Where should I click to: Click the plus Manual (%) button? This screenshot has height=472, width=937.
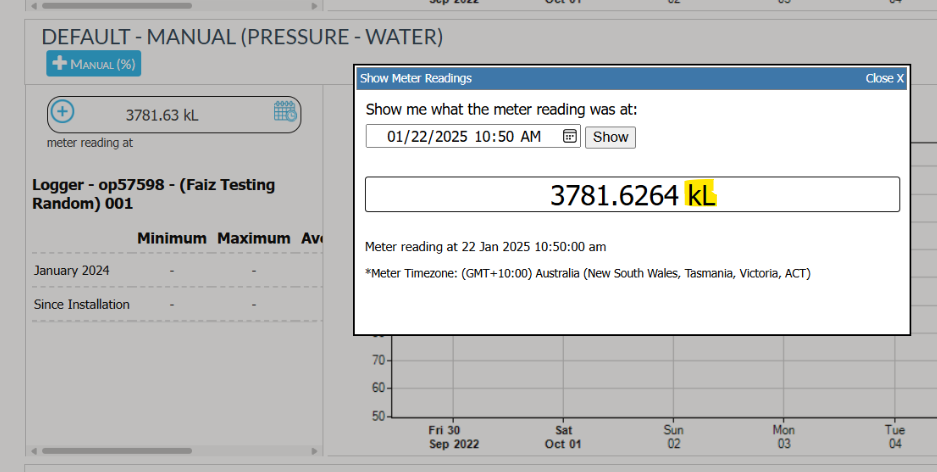pyautogui.click(x=93, y=64)
